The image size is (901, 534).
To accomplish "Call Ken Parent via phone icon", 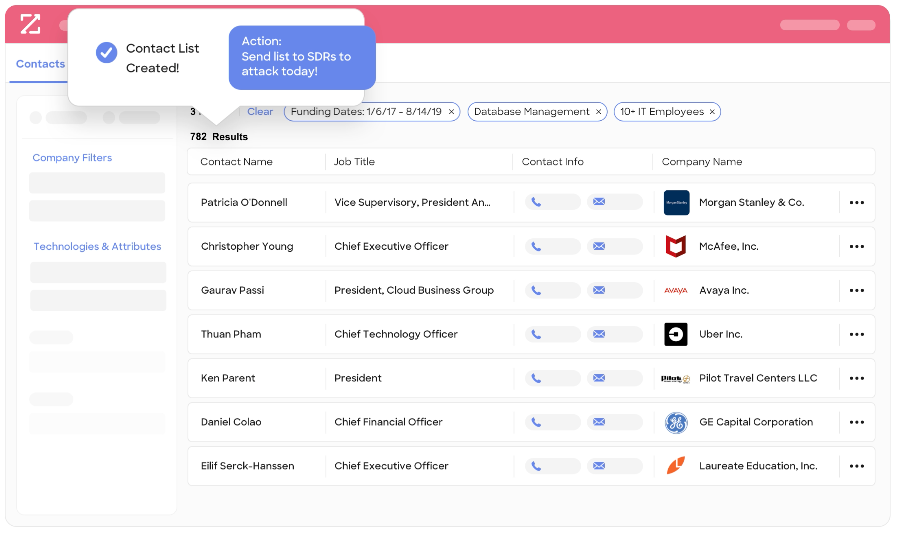I will (x=536, y=378).
